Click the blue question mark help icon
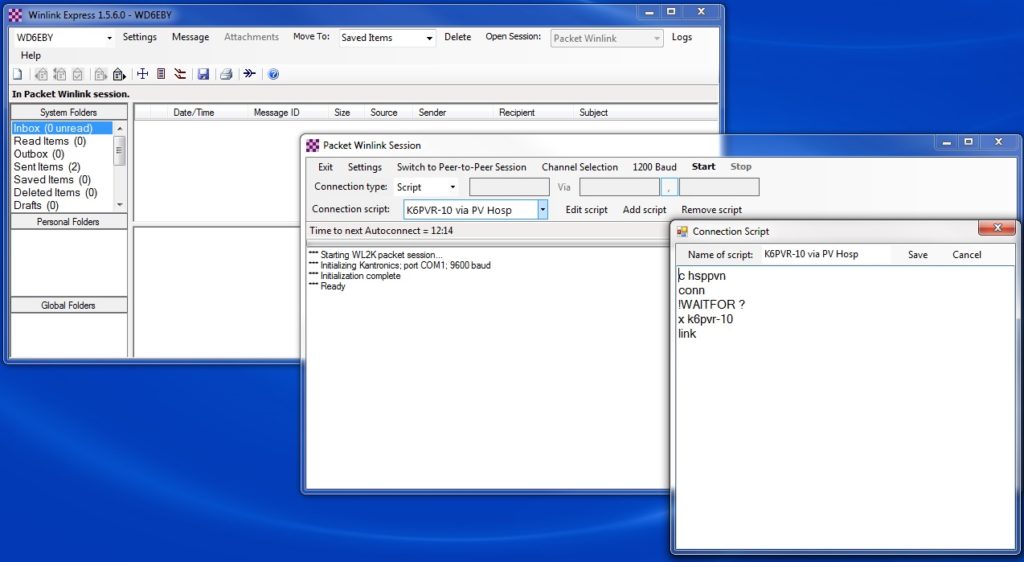This screenshot has height=562, width=1024. [274, 74]
